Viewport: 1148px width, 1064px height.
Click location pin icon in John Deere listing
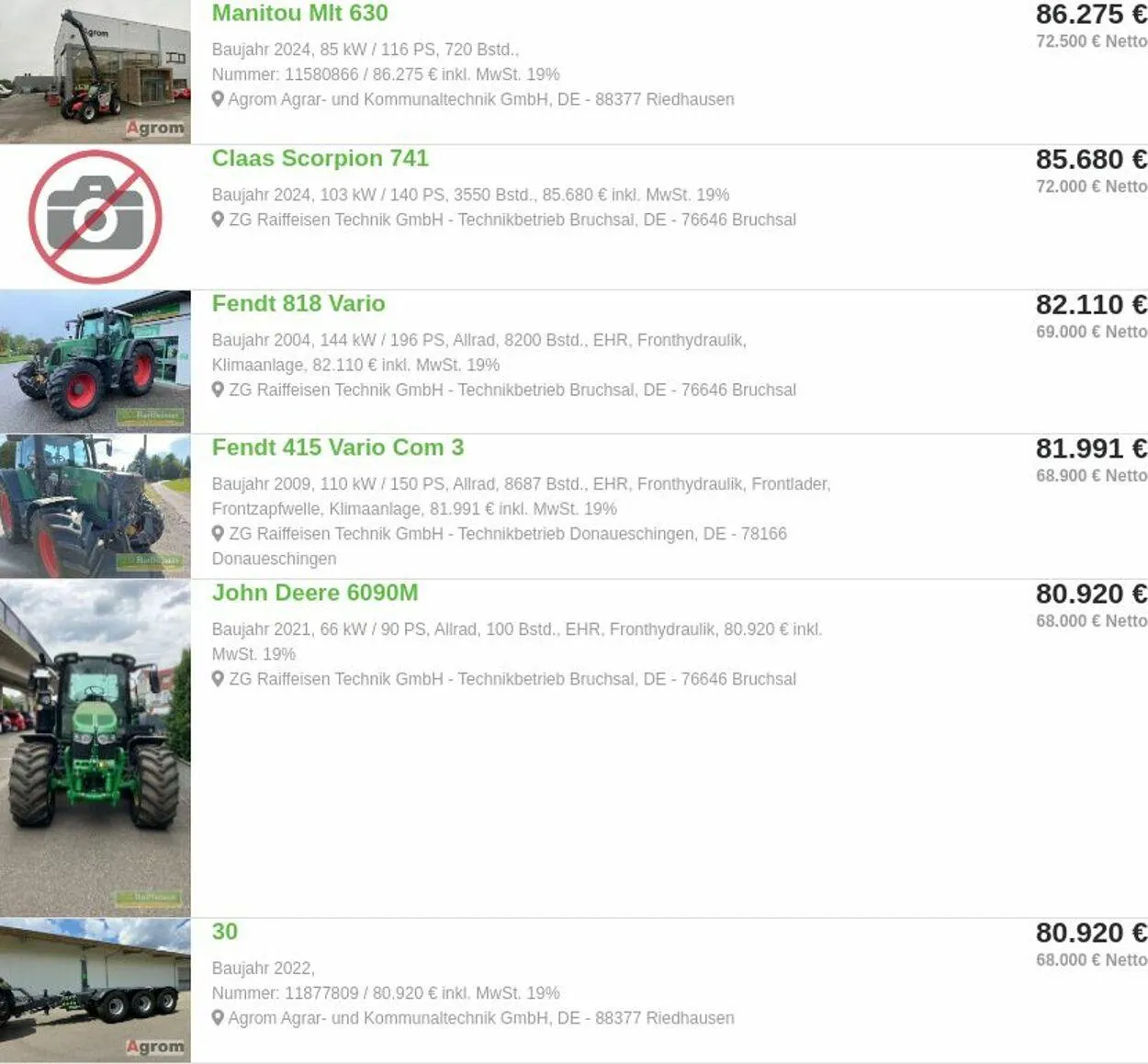tap(218, 679)
